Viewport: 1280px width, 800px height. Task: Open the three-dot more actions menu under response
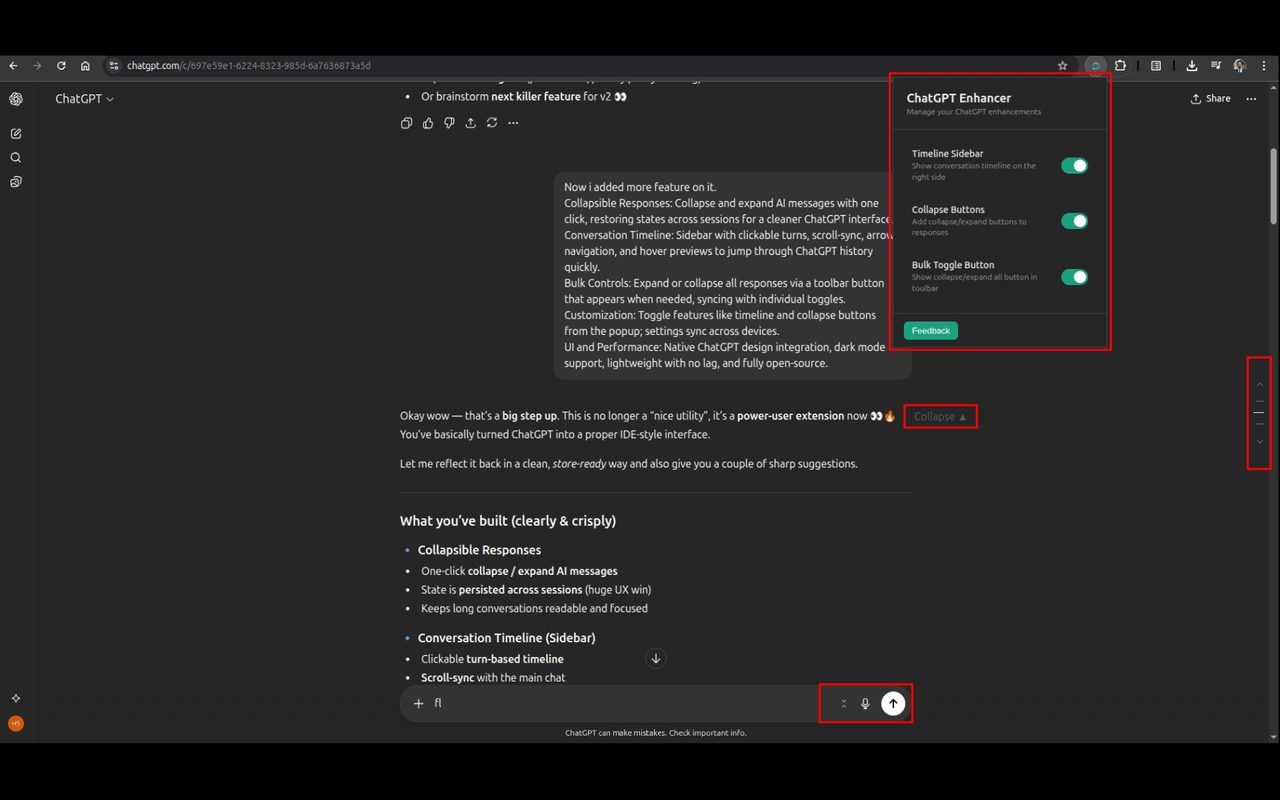click(x=513, y=123)
